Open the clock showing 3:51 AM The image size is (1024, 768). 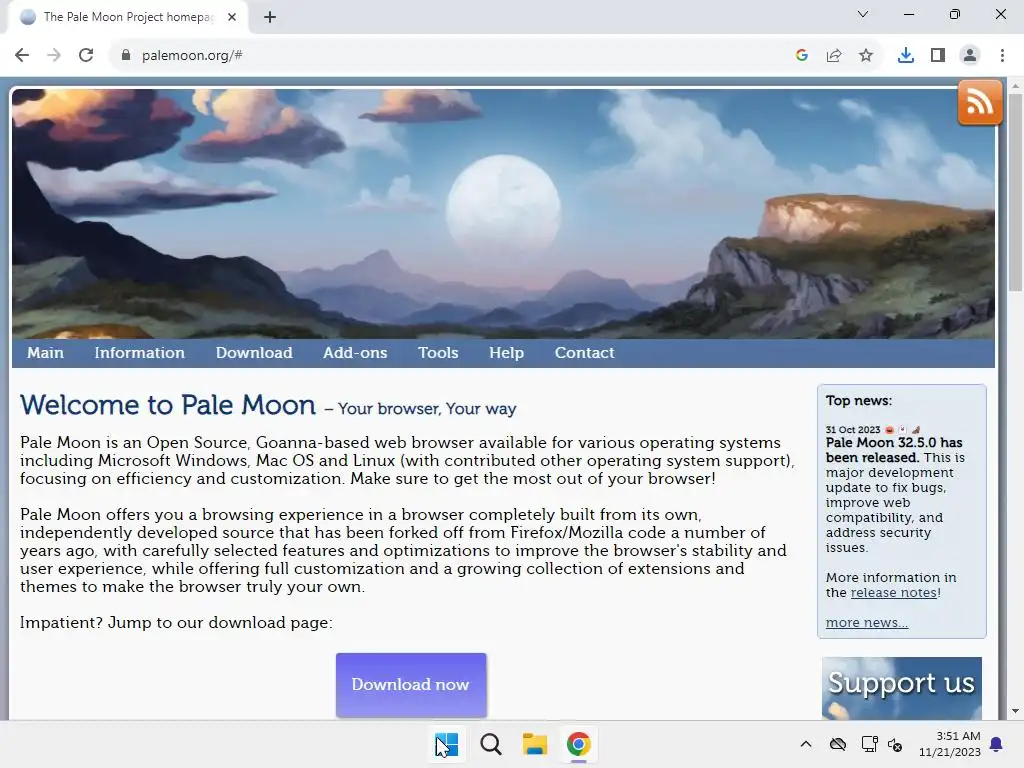click(950, 744)
